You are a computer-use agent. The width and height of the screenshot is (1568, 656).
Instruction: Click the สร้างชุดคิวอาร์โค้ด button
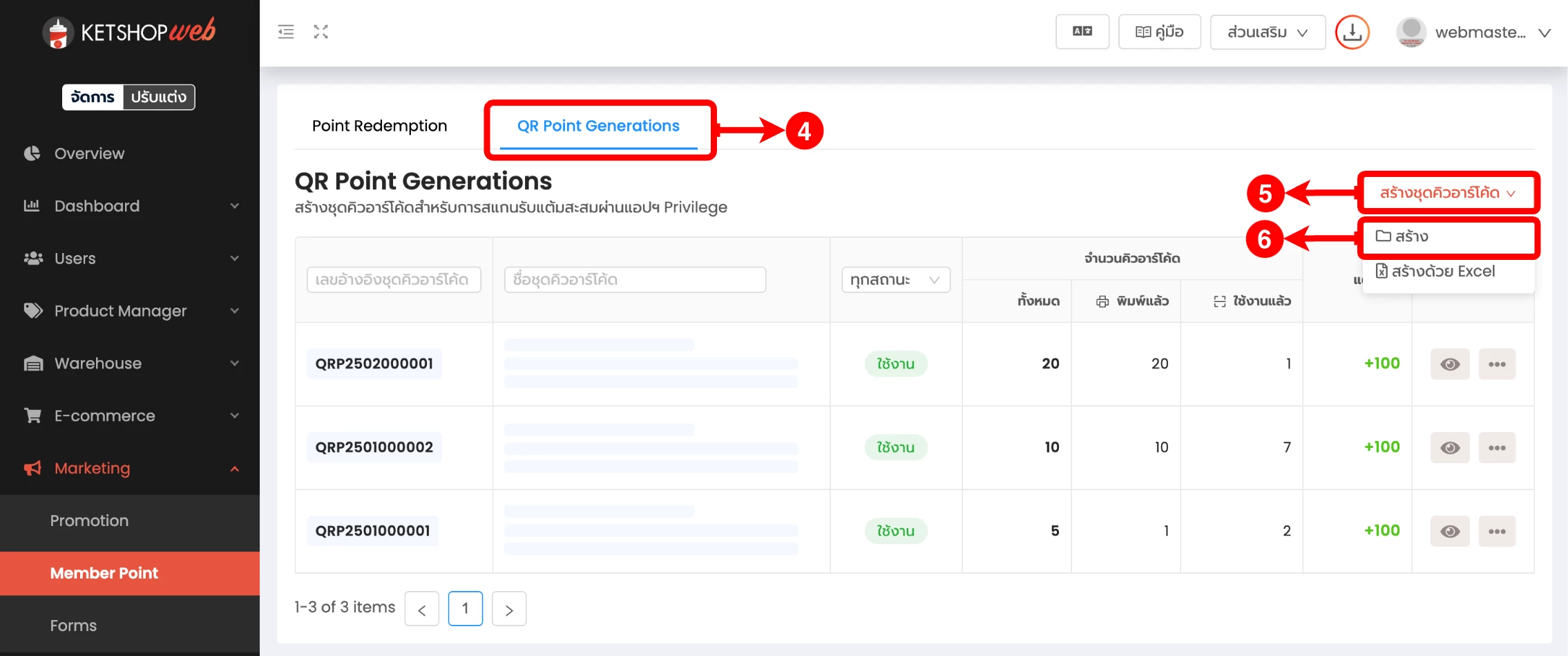pyautogui.click(x=1447, y=193)
